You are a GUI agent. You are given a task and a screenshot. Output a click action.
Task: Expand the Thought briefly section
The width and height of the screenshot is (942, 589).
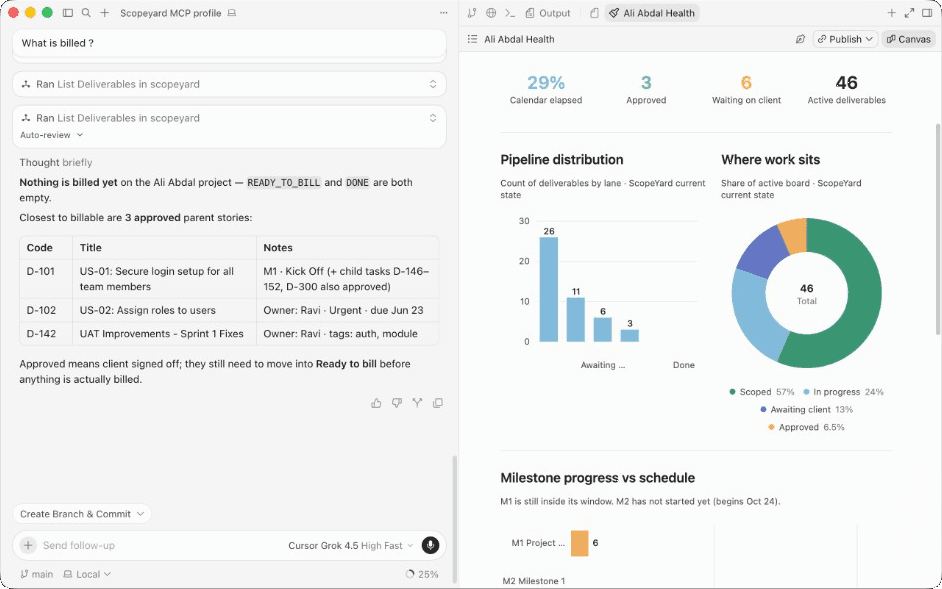click(56, 162)
